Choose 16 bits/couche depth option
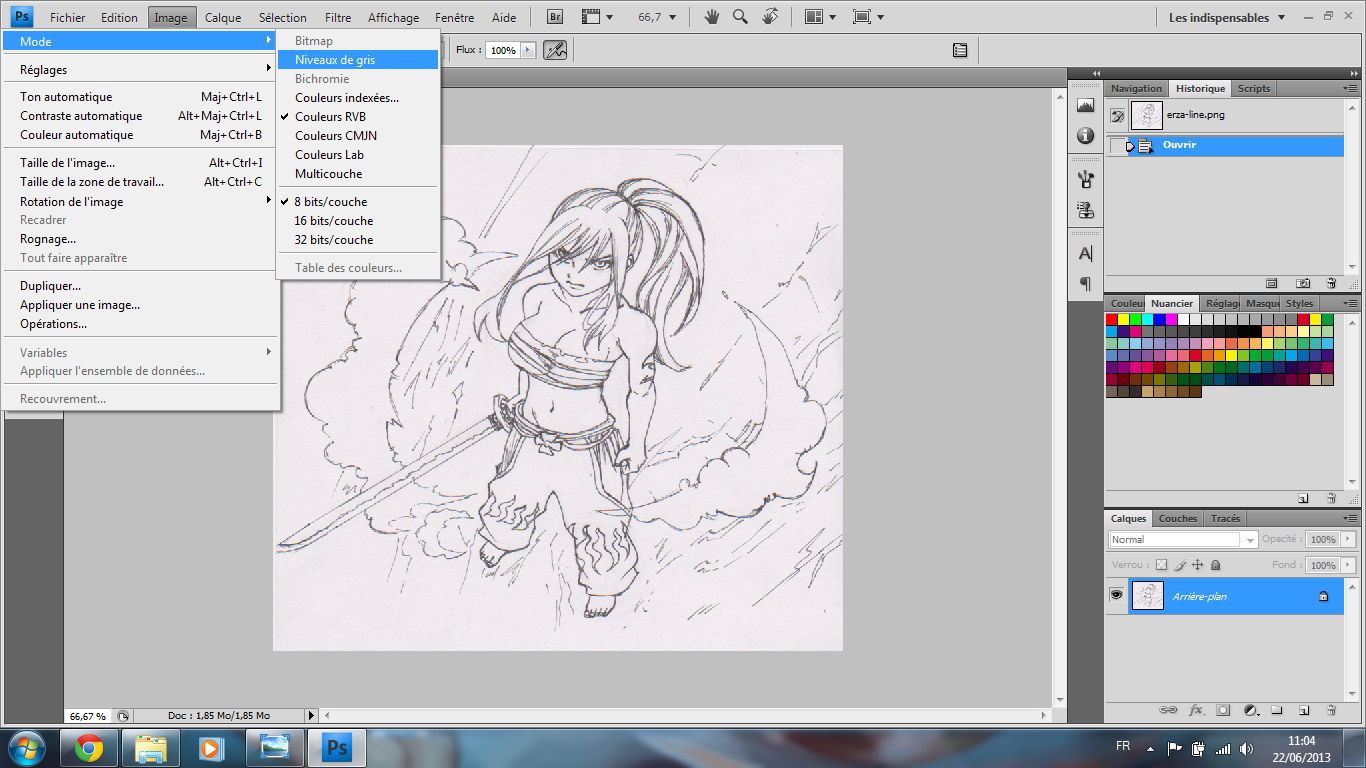This screenshot has height=768, width=1366. (334, 221)
